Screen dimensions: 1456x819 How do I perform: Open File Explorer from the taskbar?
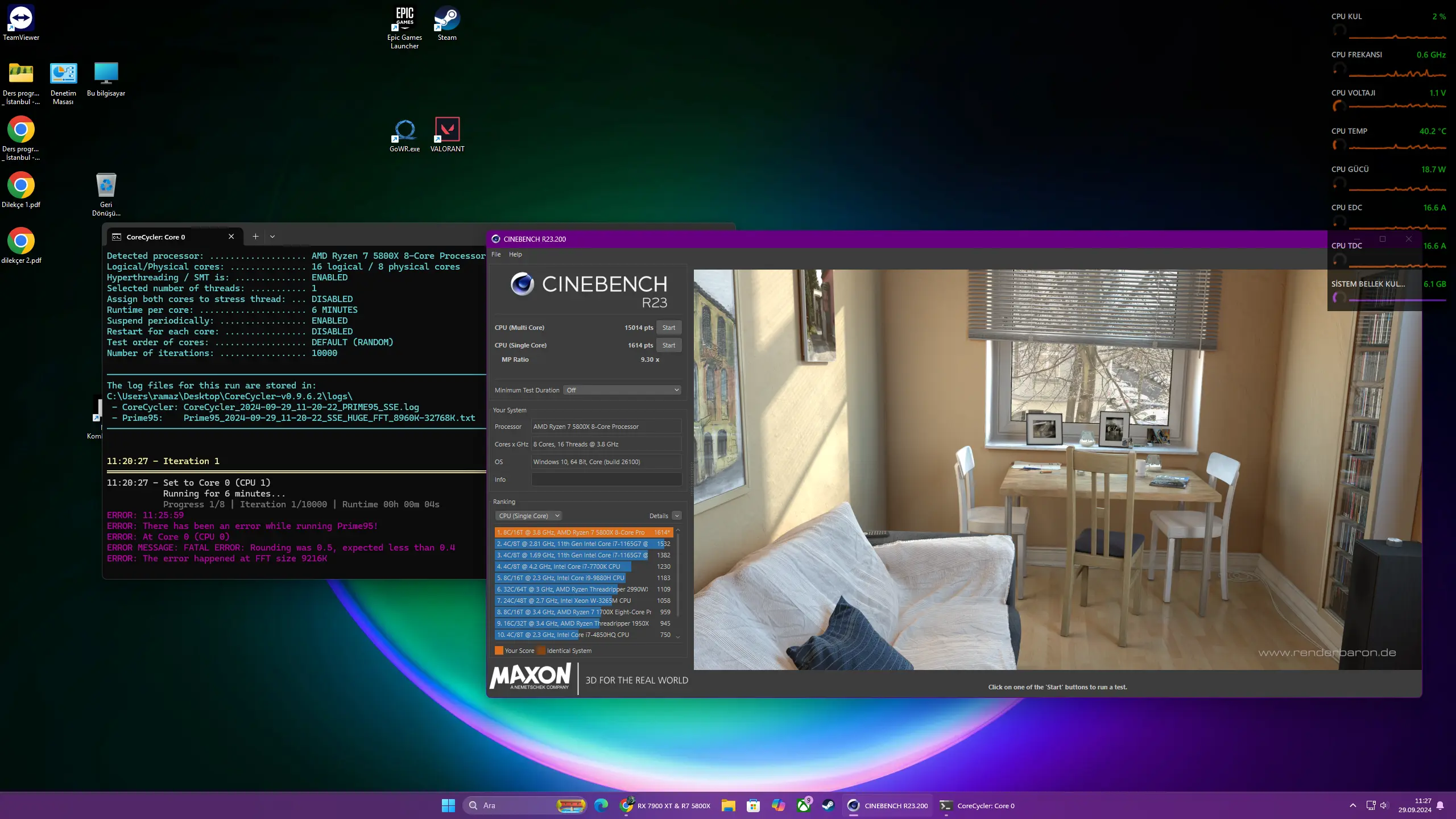(x=728, y=805)
